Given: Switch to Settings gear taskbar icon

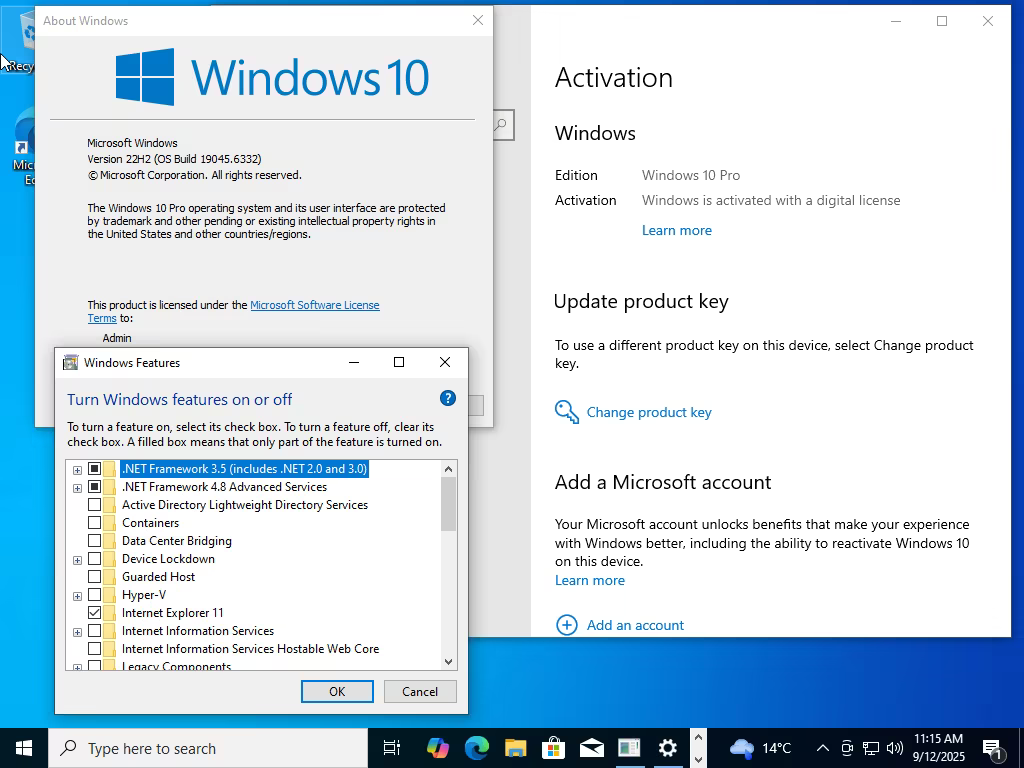Looking at the screenshot, I should click(667, 748).
